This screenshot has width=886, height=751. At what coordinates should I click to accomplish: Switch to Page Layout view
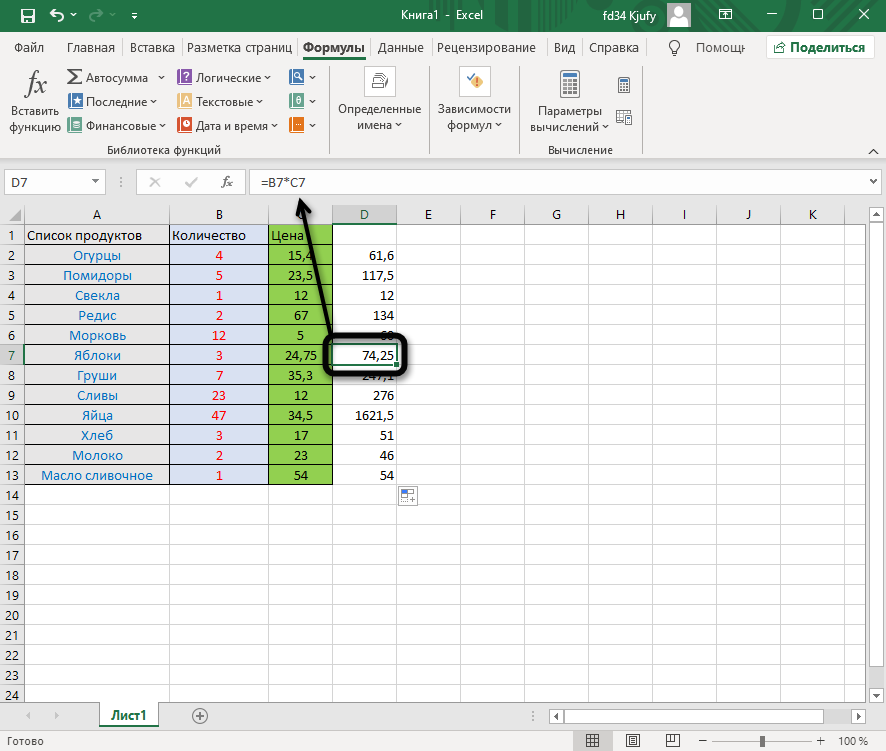pos(631,741)
